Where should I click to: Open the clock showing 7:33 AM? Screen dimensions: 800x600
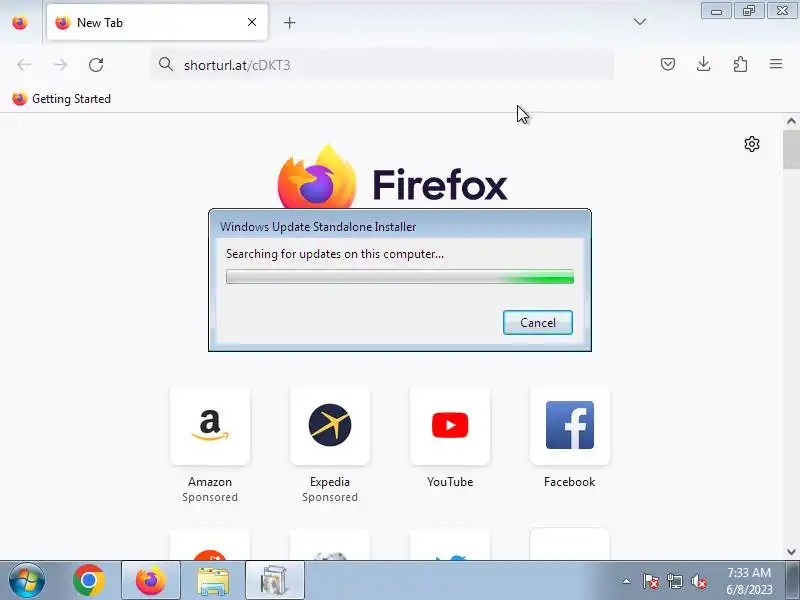click(x=749, y=581)
